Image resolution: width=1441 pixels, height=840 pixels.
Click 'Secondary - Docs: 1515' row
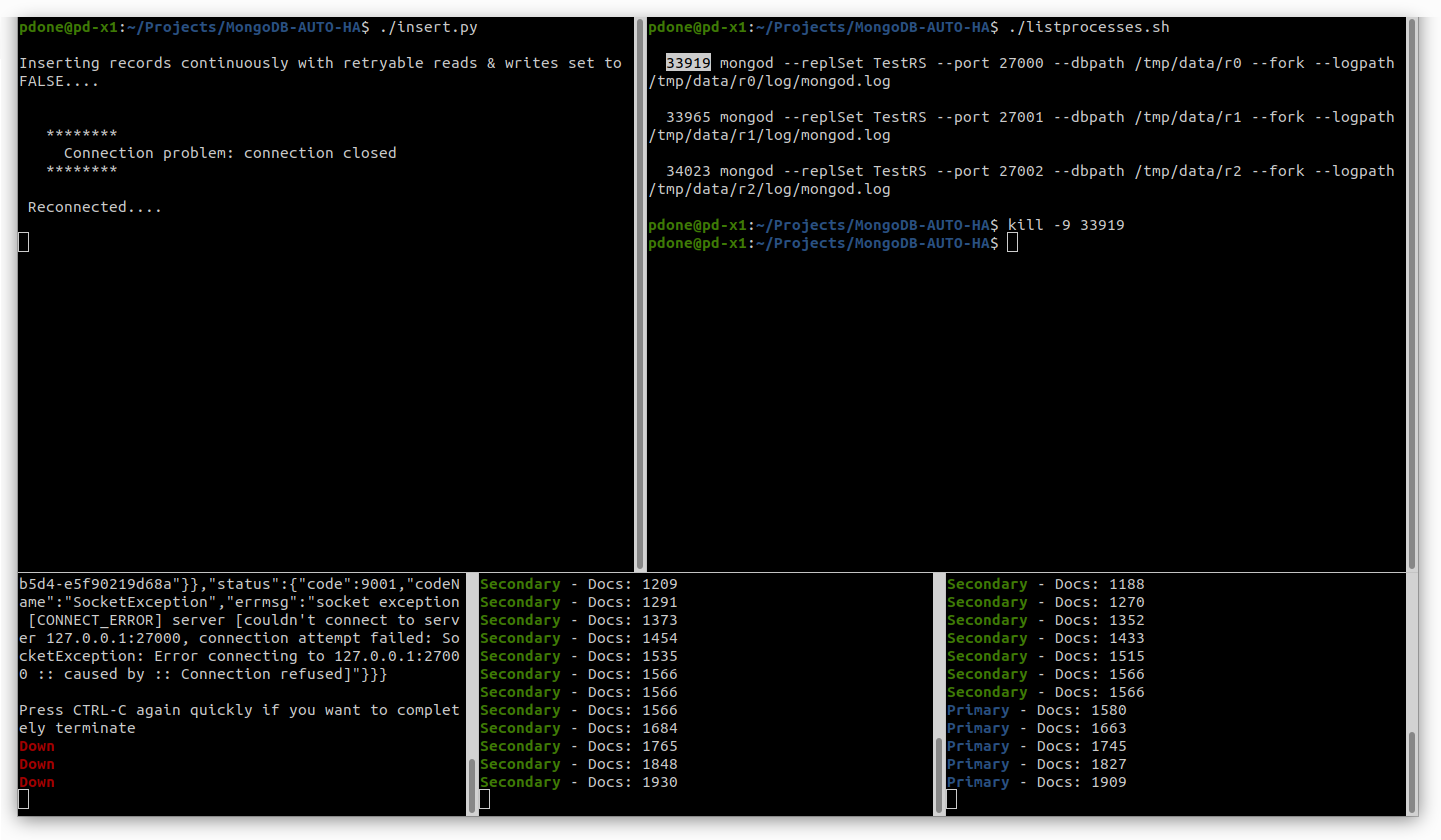click(x=1046, y=656)
